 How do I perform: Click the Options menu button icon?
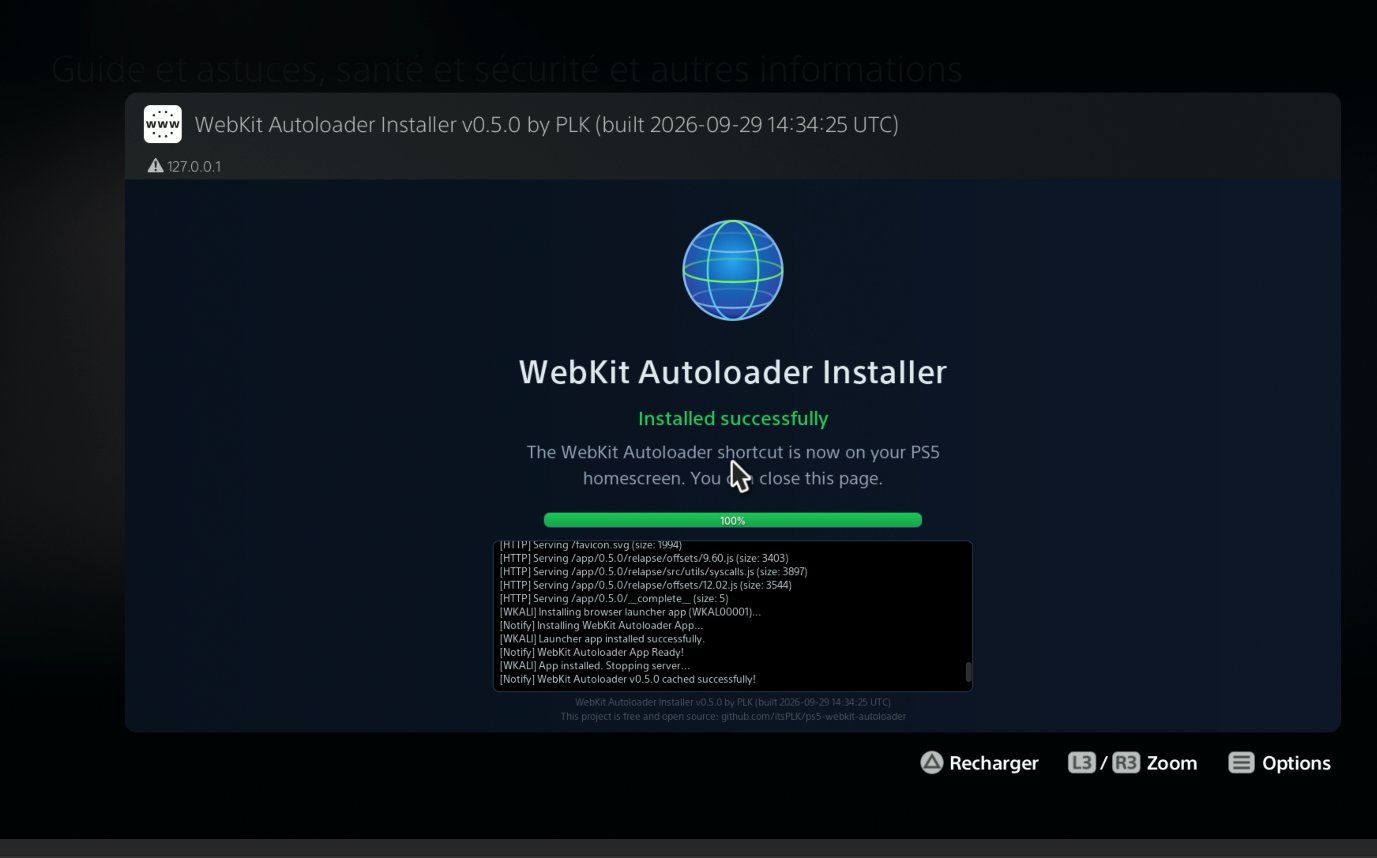click(1241, 763)
